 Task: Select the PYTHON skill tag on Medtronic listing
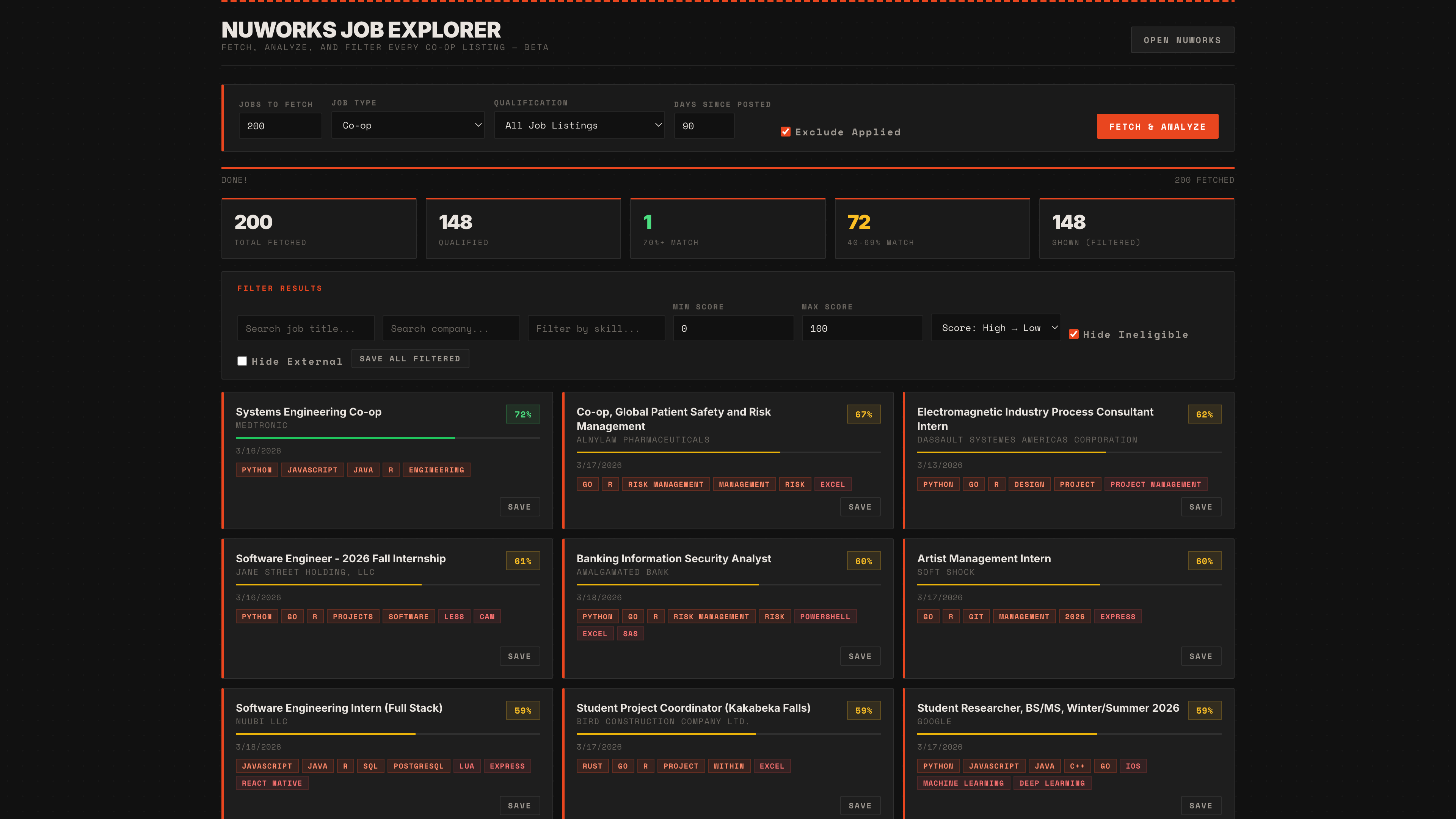point(257,469)
